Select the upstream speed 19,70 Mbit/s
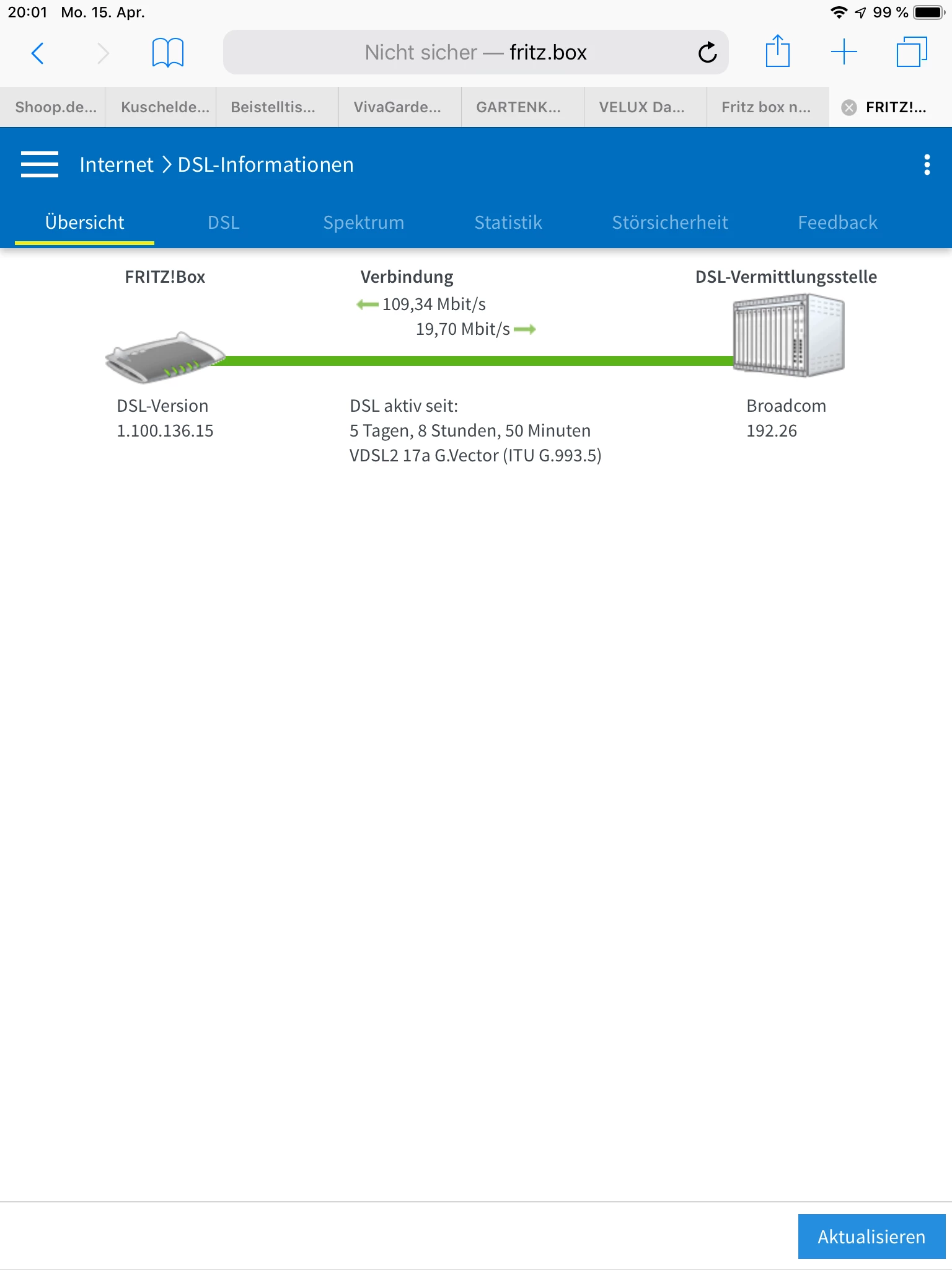This screenshot has width=952, height=1270. [x=462, y=329]
